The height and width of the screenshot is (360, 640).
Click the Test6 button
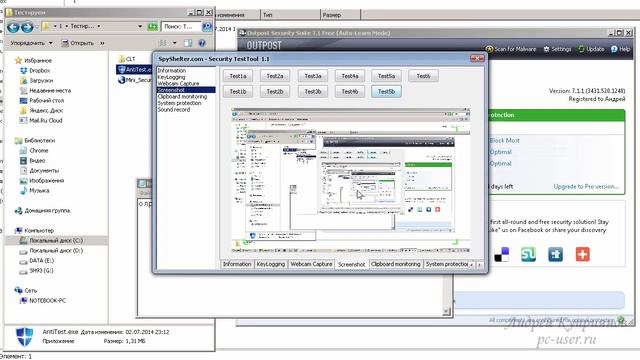pos(423,76)
